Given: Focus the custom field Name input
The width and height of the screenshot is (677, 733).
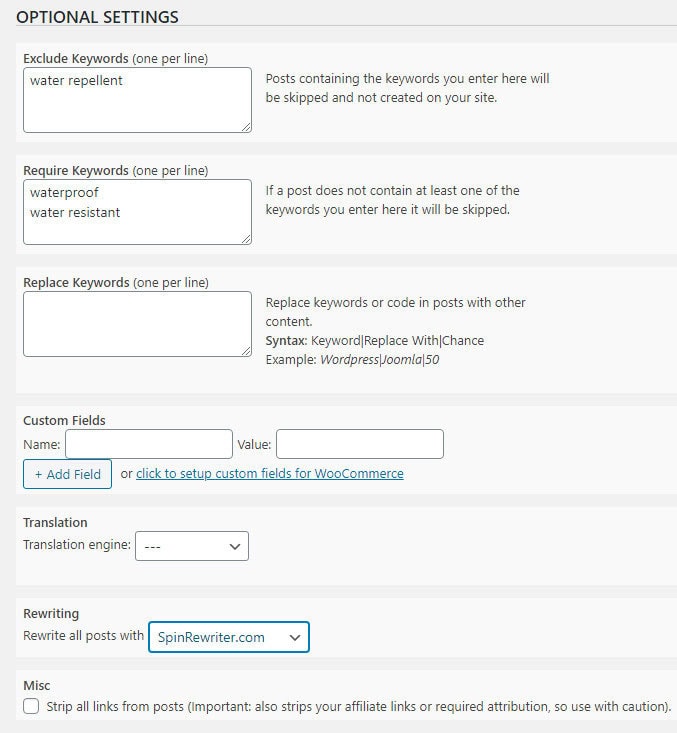Looking at the screenshot, I should (x=149, y=444).
